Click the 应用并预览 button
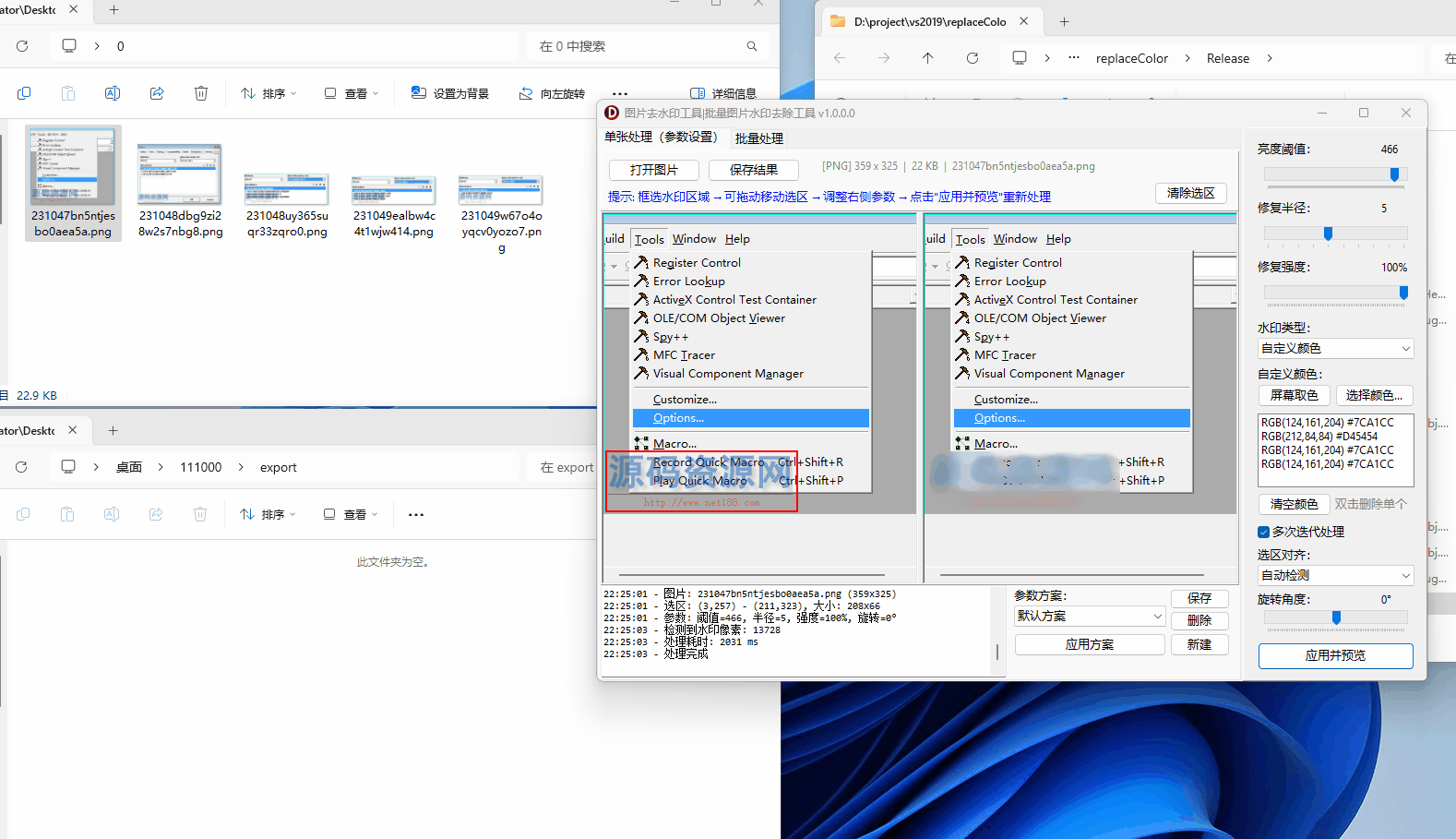This screenshot has height=839, width=1456. (1335, 655)
